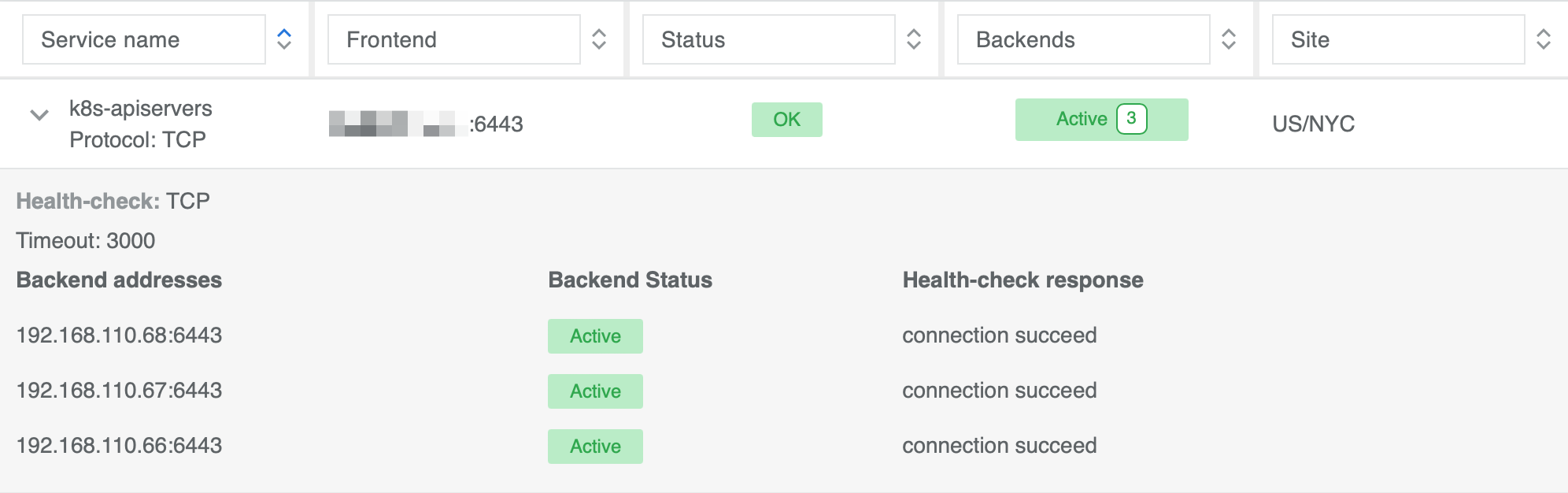The image size is (1568, 493).
Task: Select backend address 192.168.110.68:6443
Action: click(x=120, y=335)
